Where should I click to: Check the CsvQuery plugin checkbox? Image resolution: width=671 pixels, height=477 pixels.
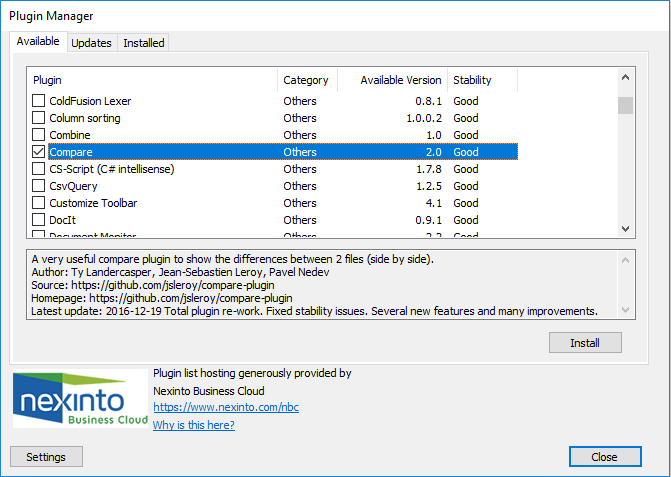(39, 186)
